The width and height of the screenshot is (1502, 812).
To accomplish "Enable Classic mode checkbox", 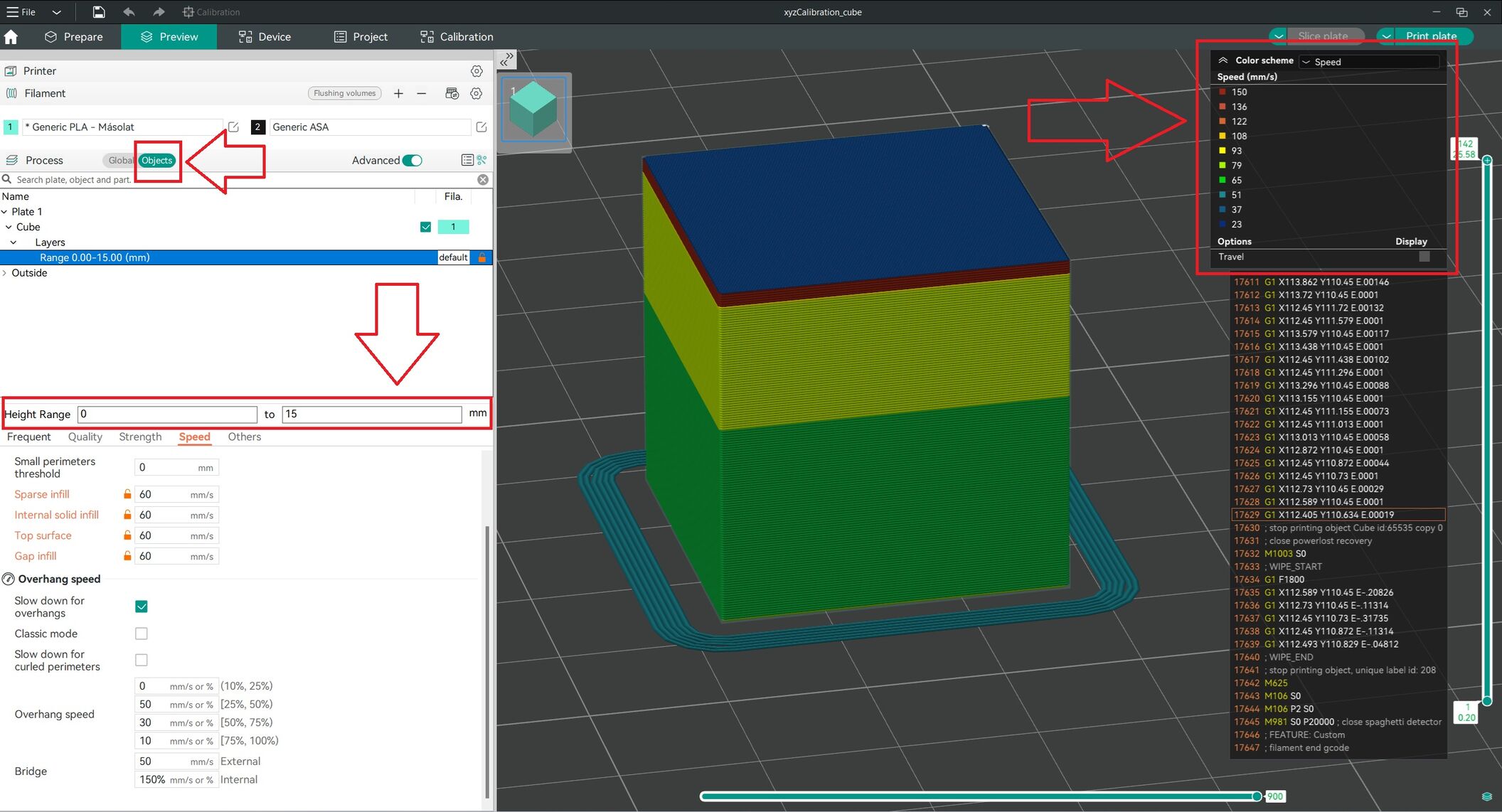I will pos(142,634).
